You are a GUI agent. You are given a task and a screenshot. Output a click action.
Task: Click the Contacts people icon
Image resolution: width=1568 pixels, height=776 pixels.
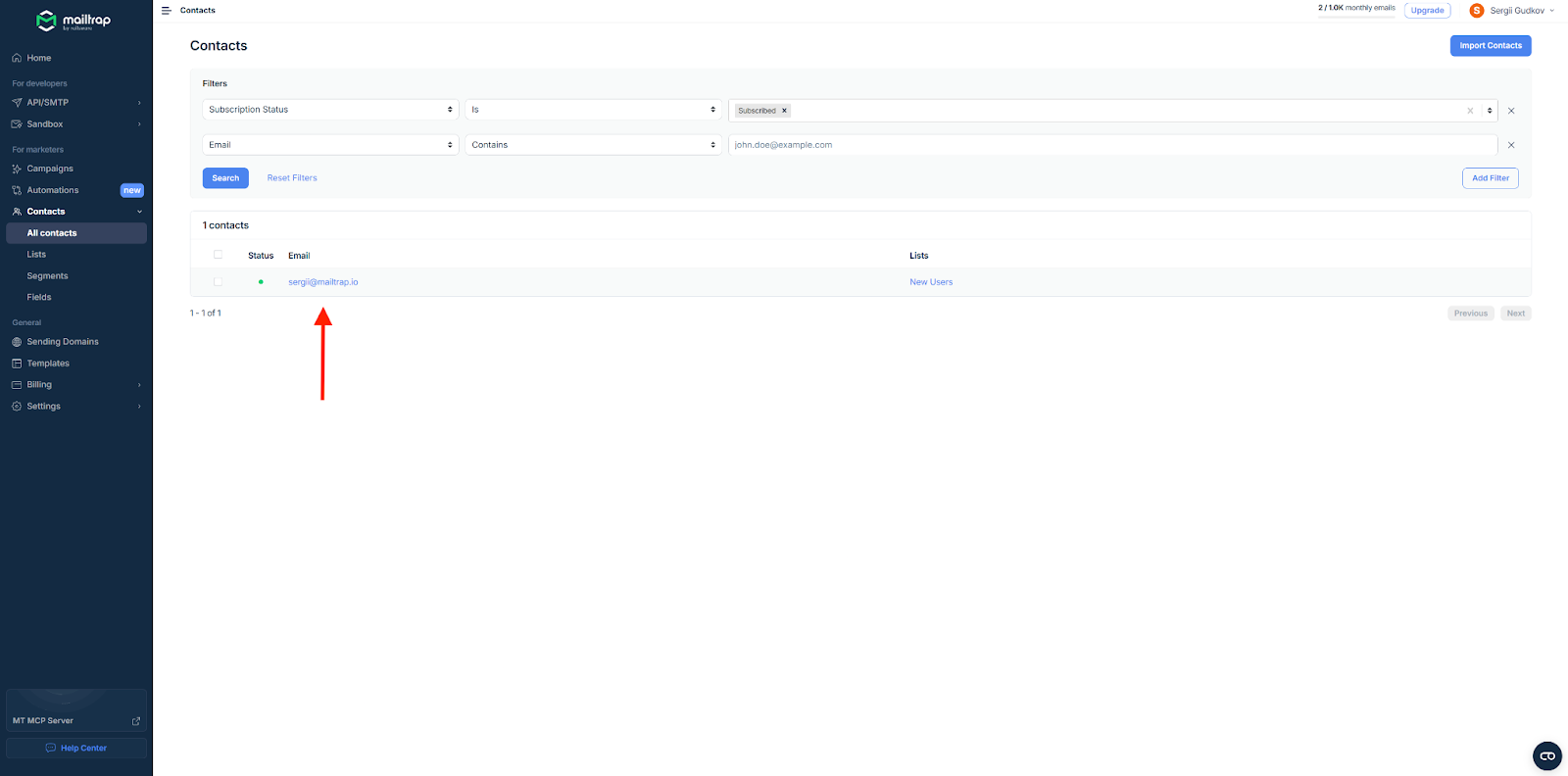(17, 212)
